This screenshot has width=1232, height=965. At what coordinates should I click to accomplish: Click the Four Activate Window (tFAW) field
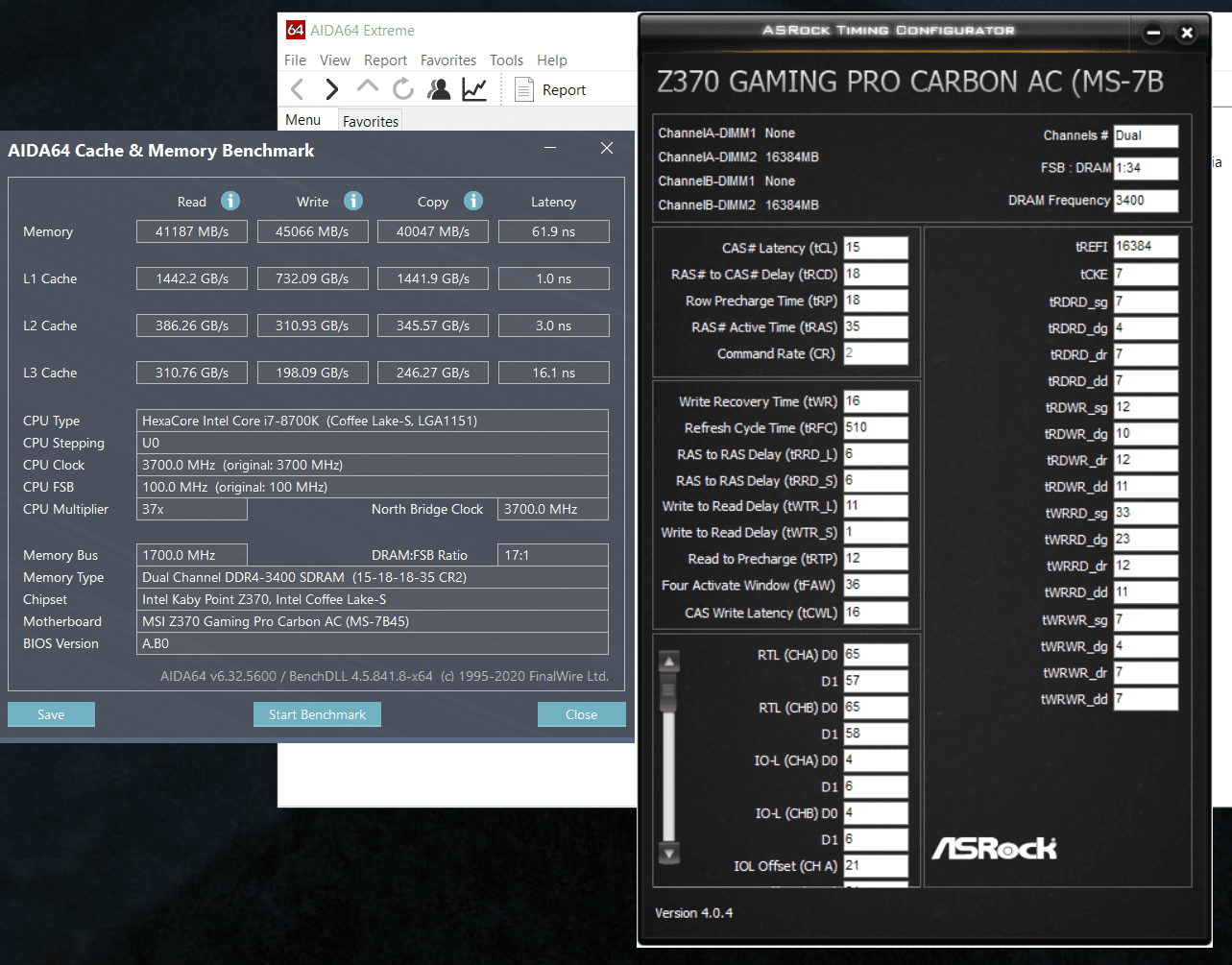(x=876, y=585)
